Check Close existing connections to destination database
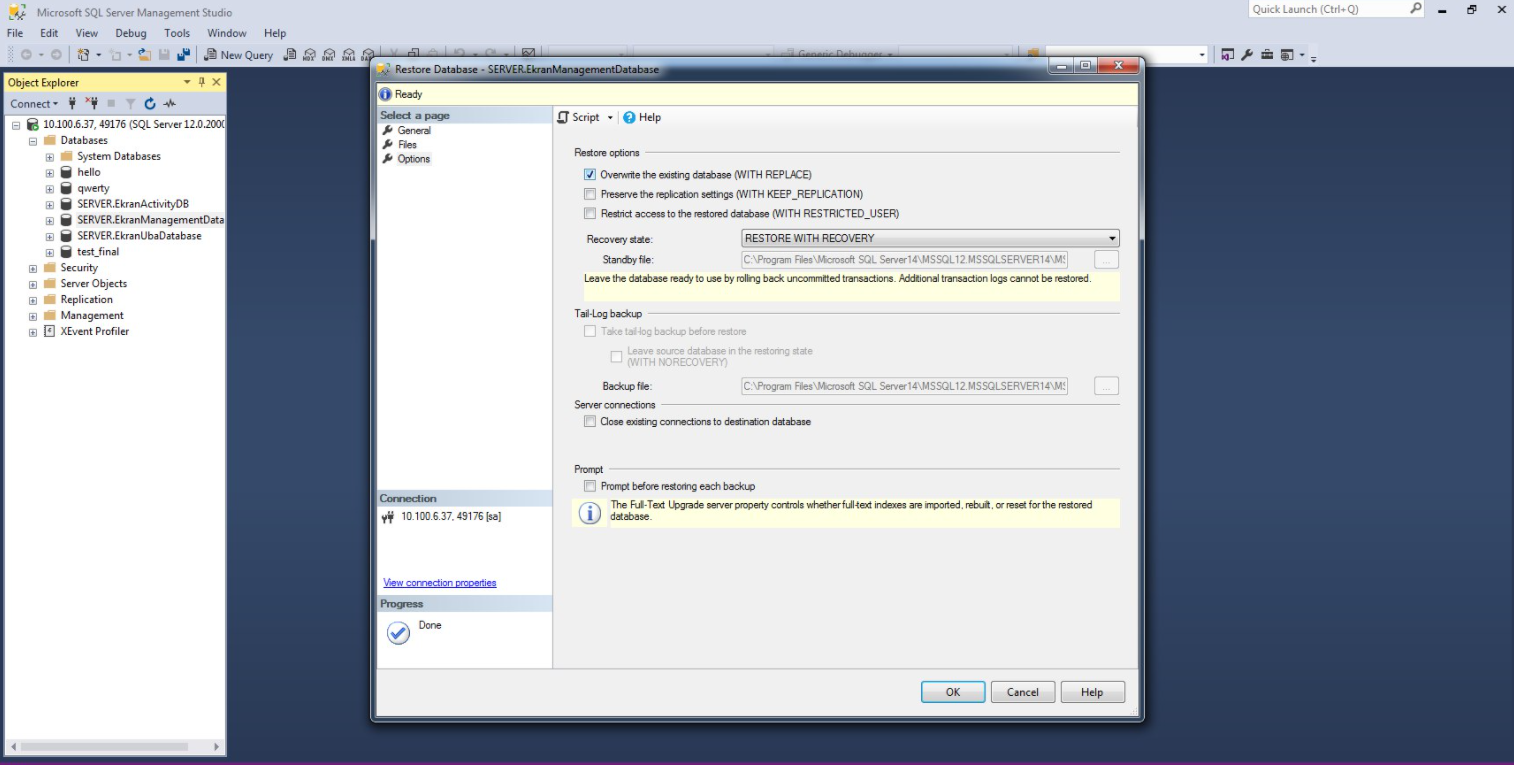 click(x=590, y=422)
